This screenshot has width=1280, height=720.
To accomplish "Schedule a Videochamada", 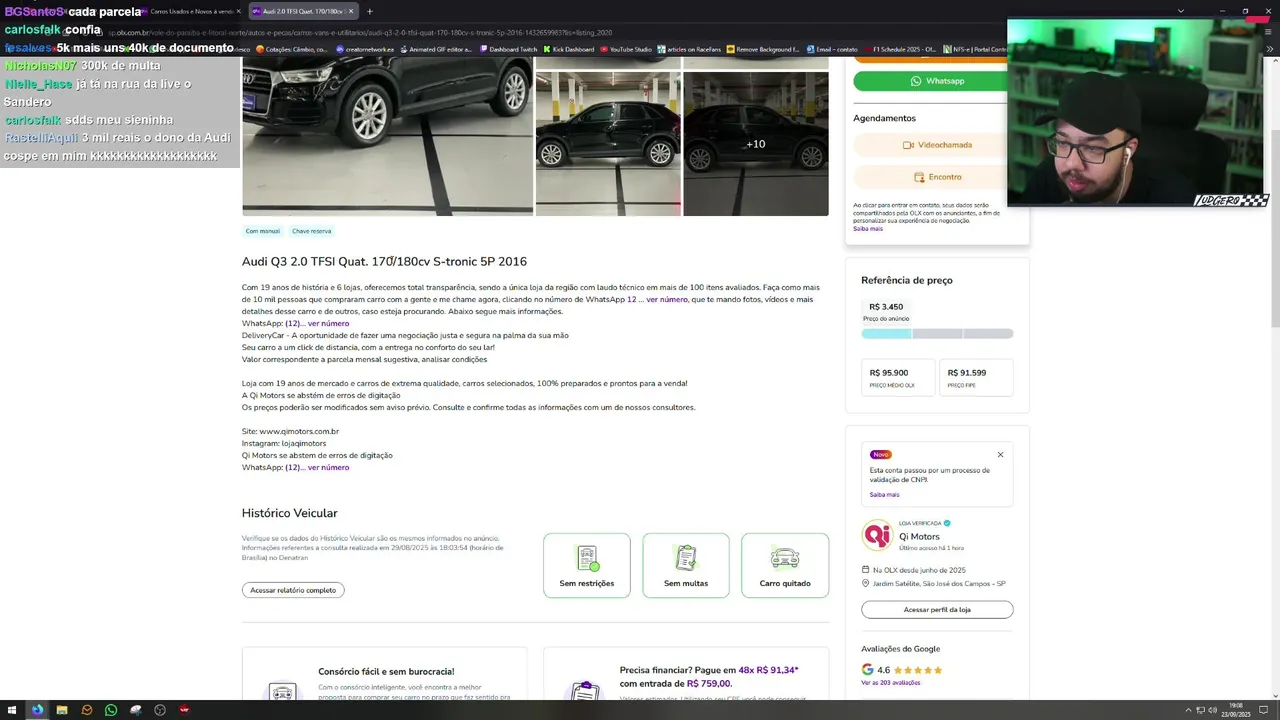I will (937, 145).
